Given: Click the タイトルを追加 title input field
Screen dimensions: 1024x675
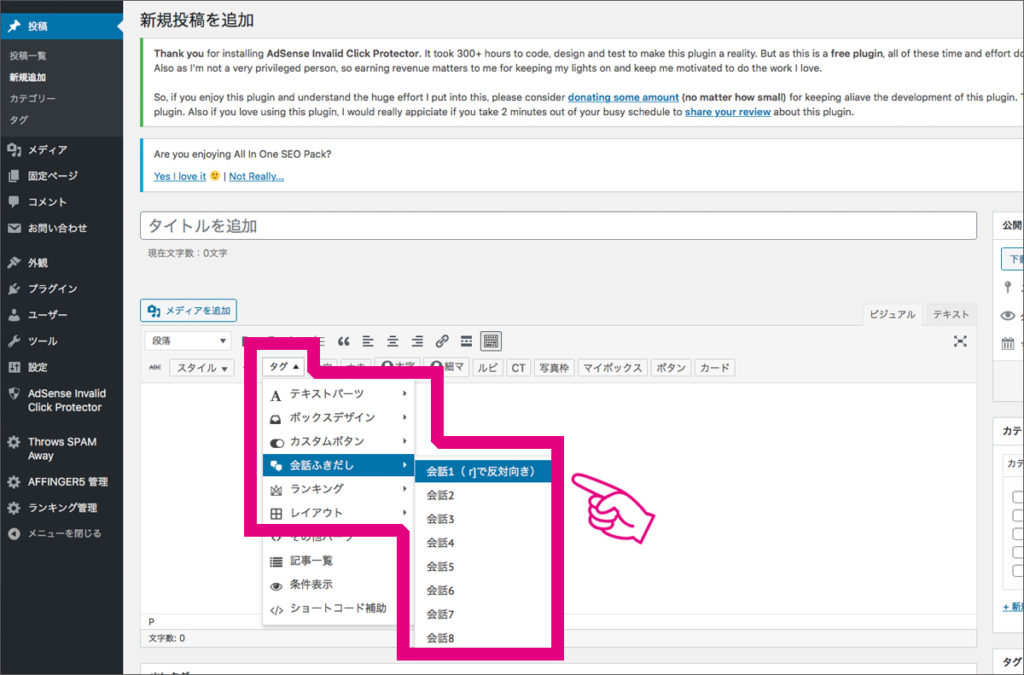Looking at the screenshot, I should click(x=560, y=225).
